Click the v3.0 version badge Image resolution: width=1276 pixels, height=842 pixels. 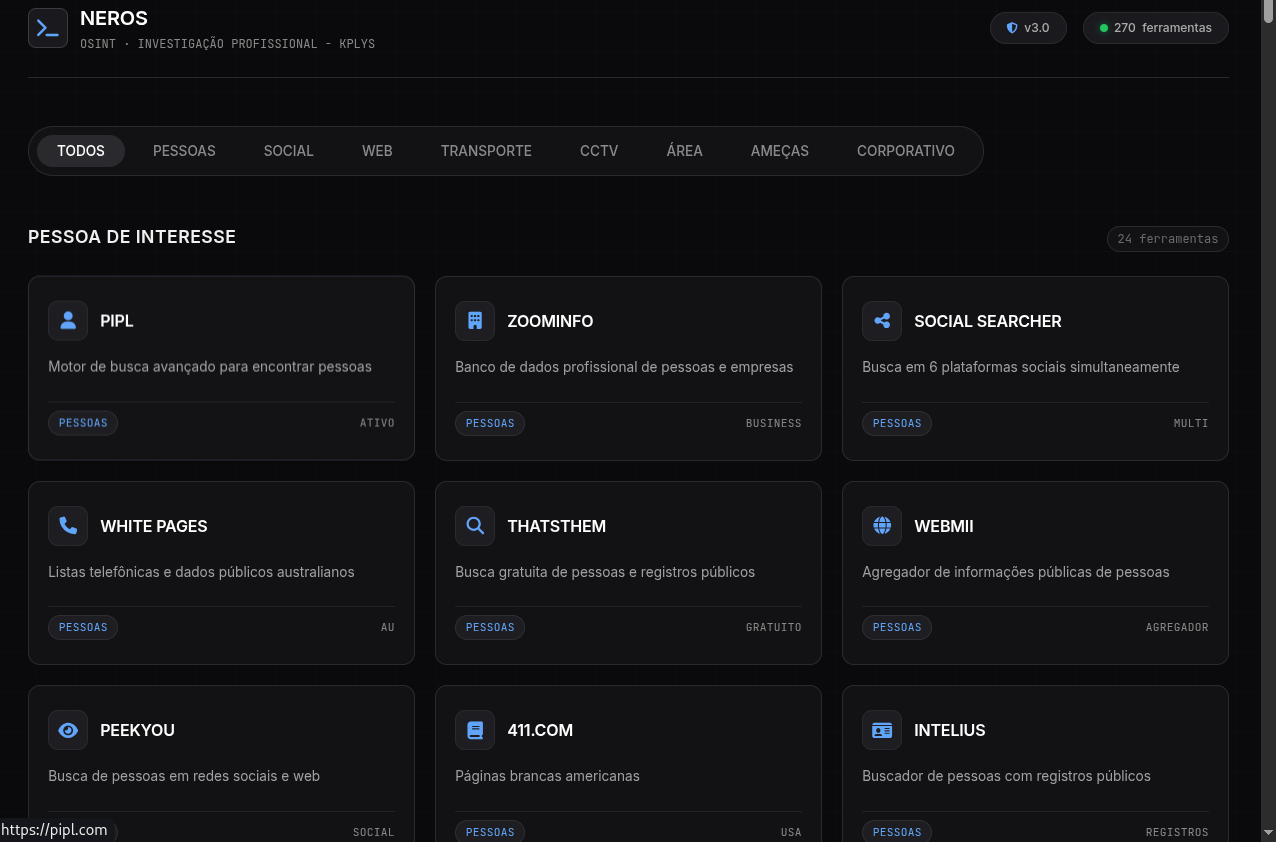(x=1028, y=28)
